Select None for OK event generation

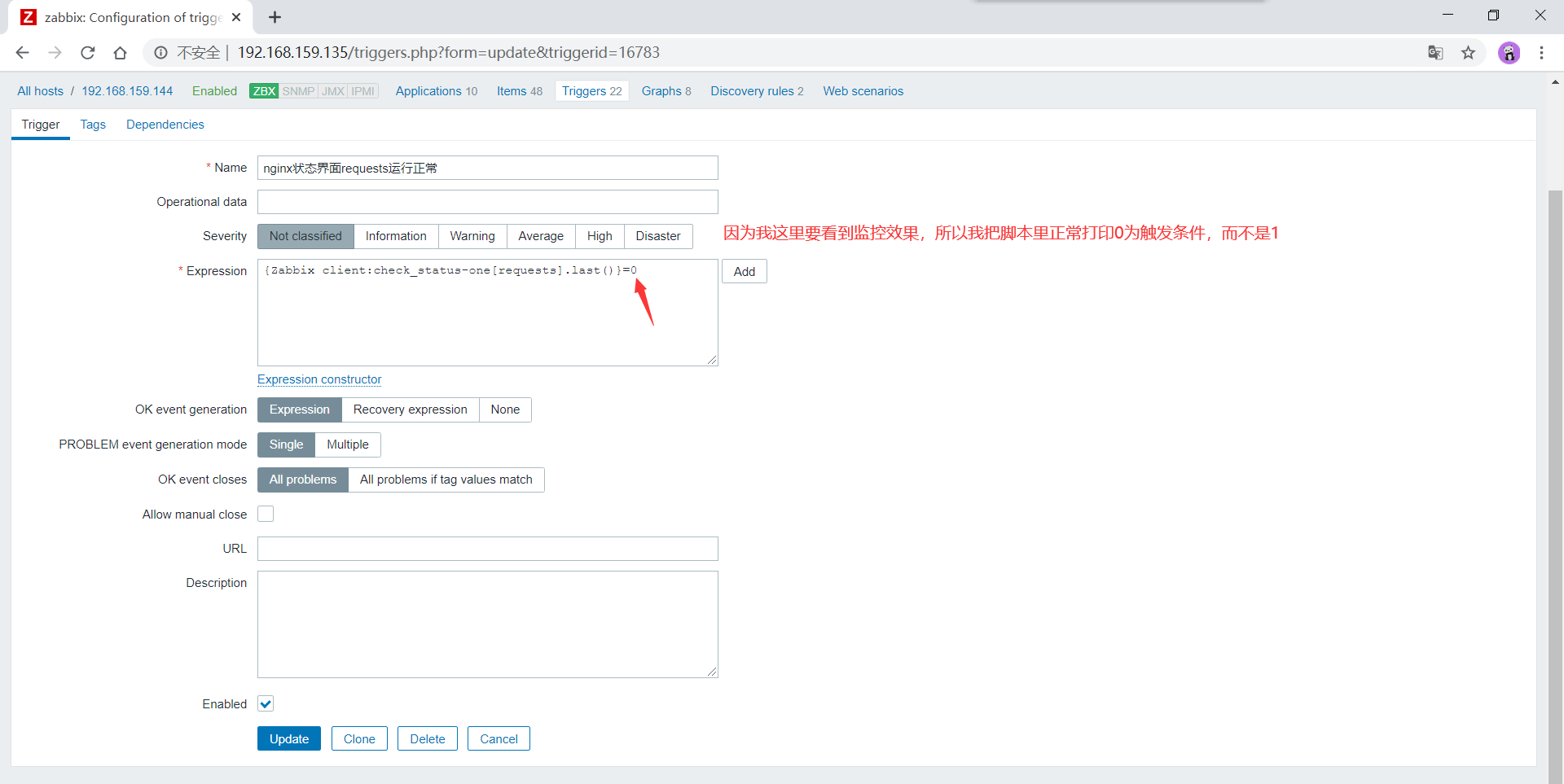pyautogui.click(x=505, y=410)
